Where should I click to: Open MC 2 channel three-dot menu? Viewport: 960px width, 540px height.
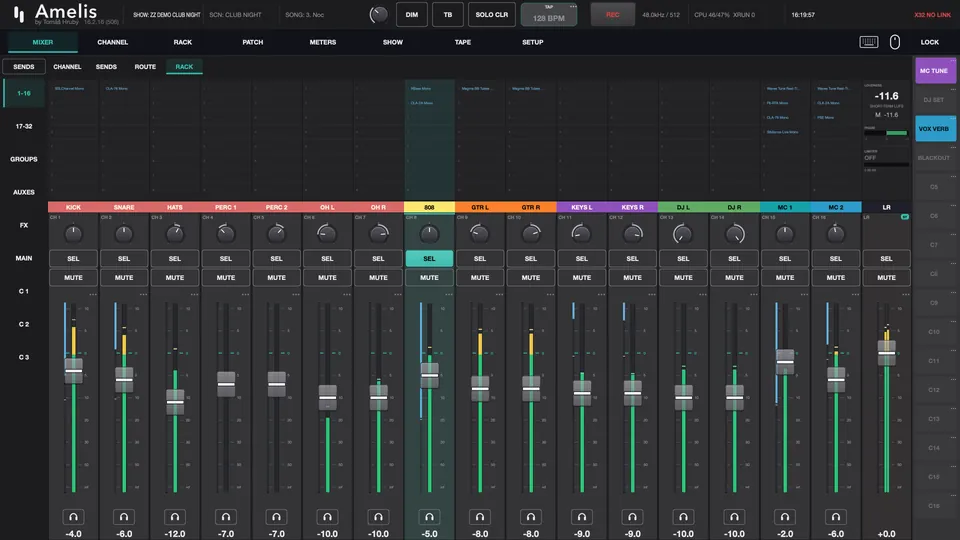tap(855, 294)
